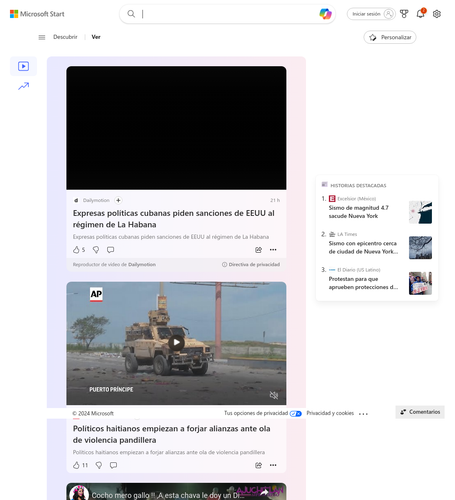Click El Diario (US Latino) source label
Viewport: 455px width, 500px height.
point(359,270)
